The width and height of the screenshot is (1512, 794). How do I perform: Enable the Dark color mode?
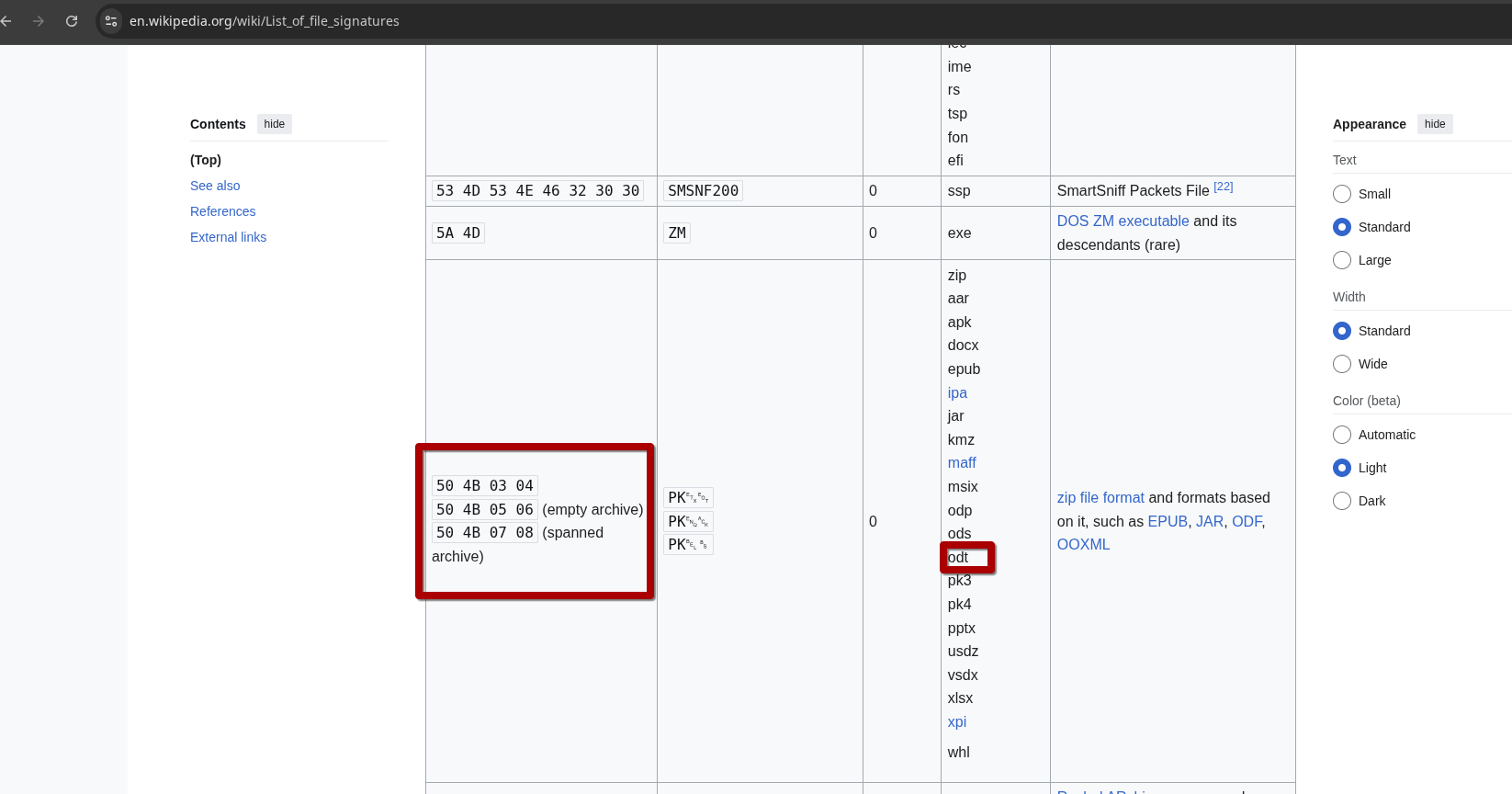point(1342,501)
